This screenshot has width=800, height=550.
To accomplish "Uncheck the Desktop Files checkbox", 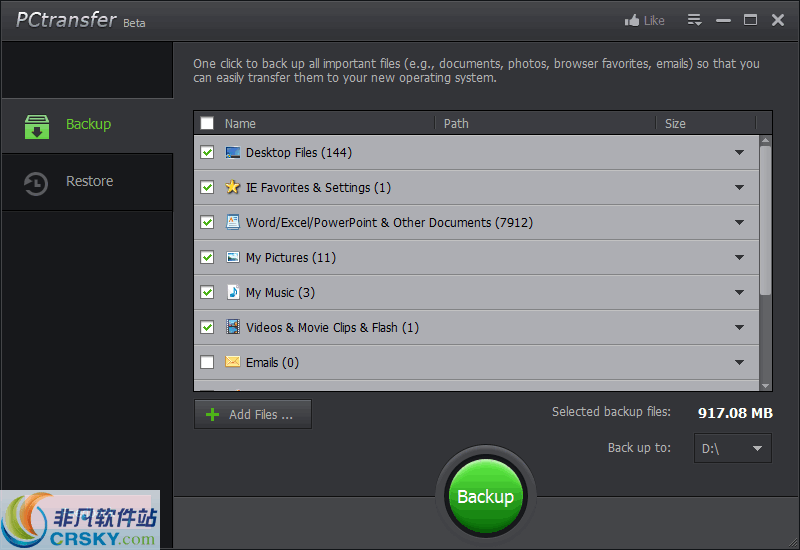I will click(207, 153).
